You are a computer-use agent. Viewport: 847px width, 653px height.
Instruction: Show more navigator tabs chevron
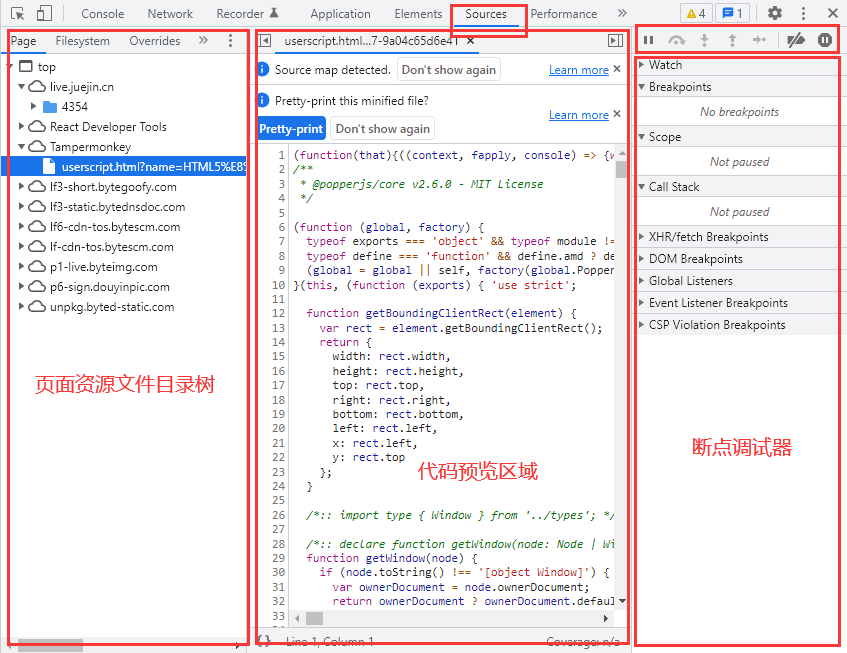coord(203,40)
